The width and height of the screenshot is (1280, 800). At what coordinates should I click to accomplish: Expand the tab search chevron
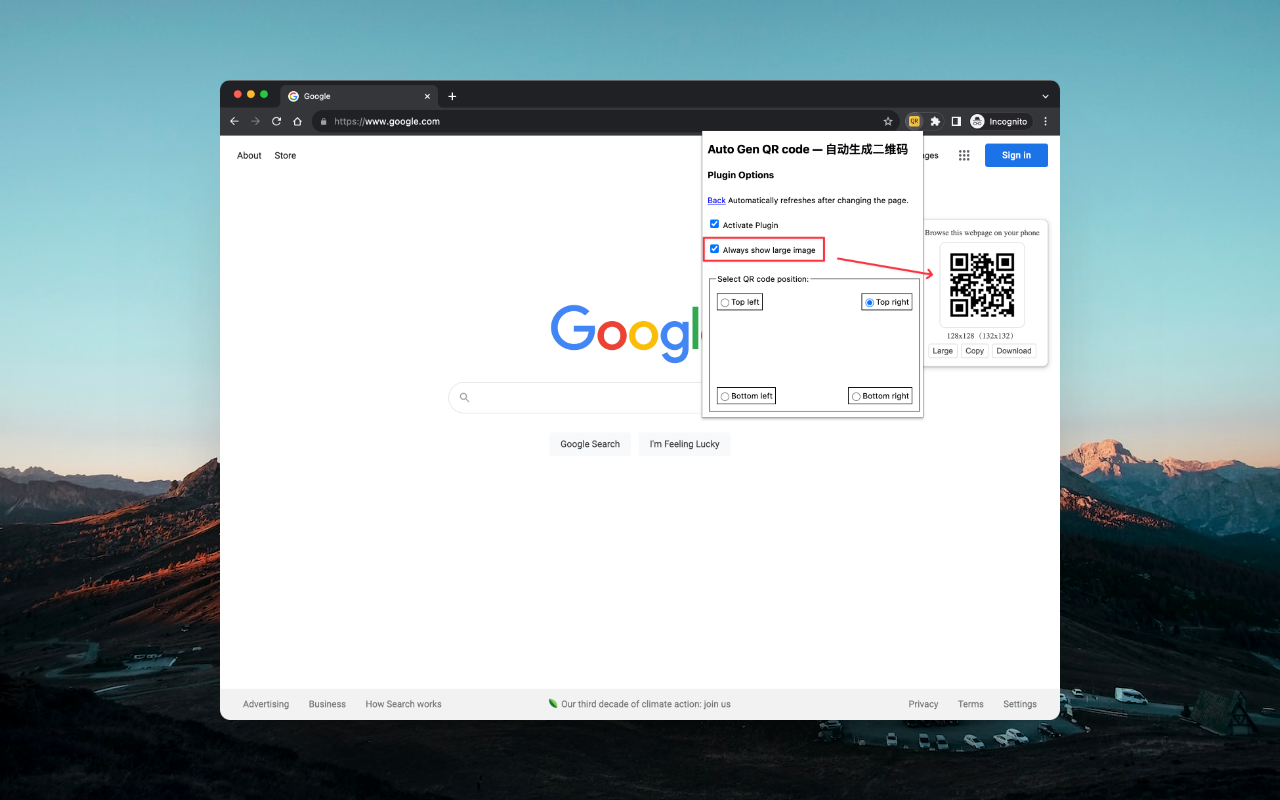[1045, 96]
